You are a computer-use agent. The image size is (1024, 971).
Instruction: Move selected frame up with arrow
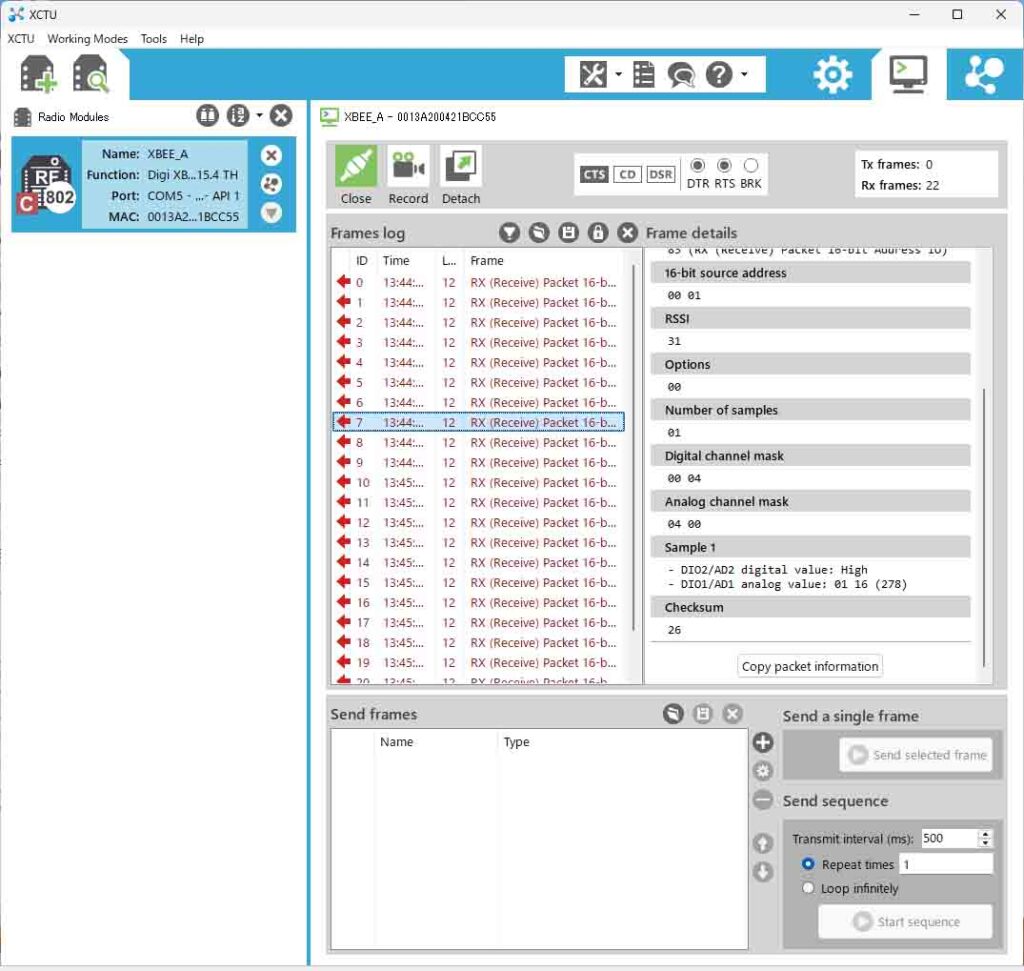[763, 843]
